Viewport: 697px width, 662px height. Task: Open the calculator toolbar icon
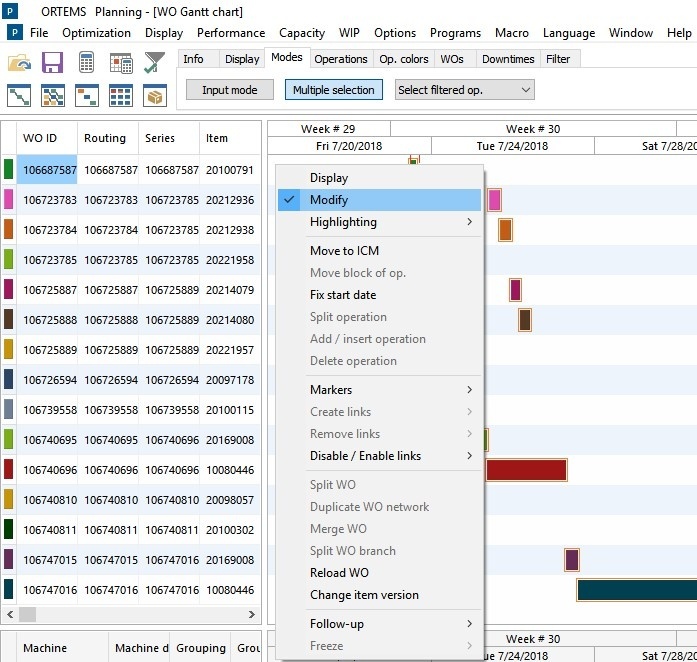(86, 62)
